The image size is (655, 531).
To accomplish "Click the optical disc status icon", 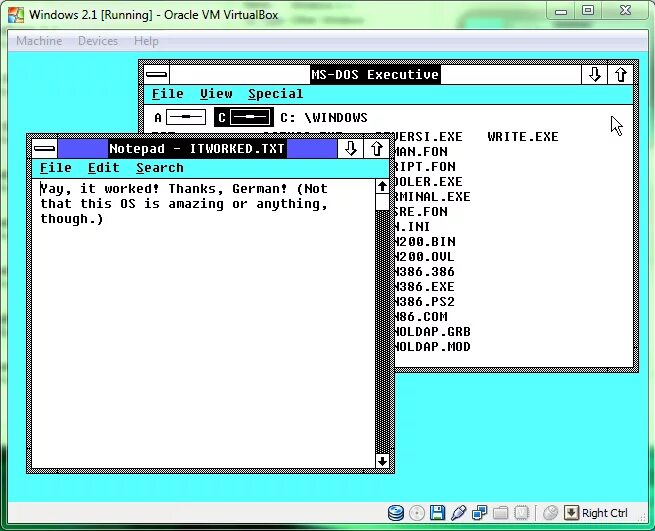I will click(x=416, y=513).
